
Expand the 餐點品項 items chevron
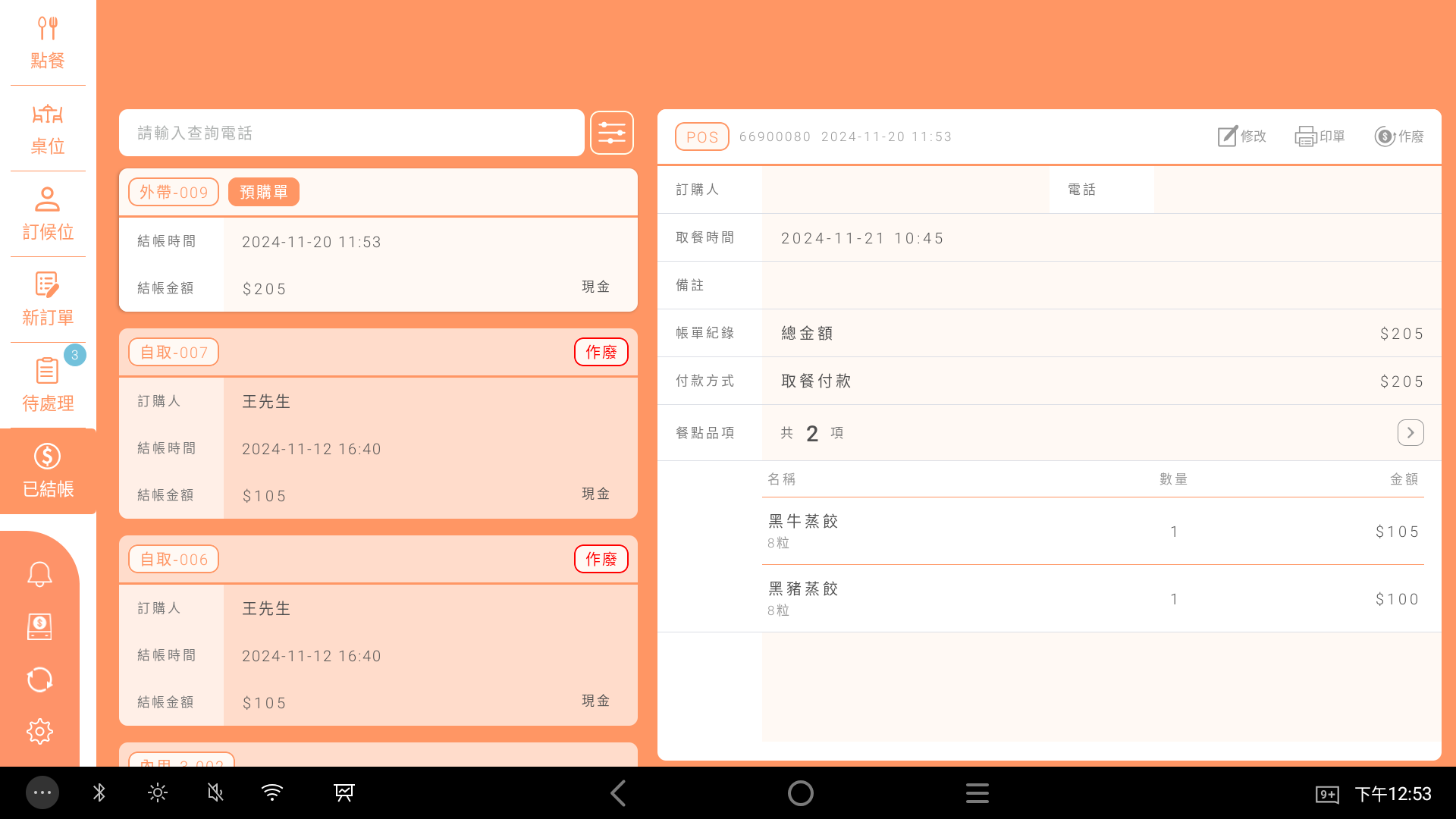pyautogui.click(x=1410, y=432)
